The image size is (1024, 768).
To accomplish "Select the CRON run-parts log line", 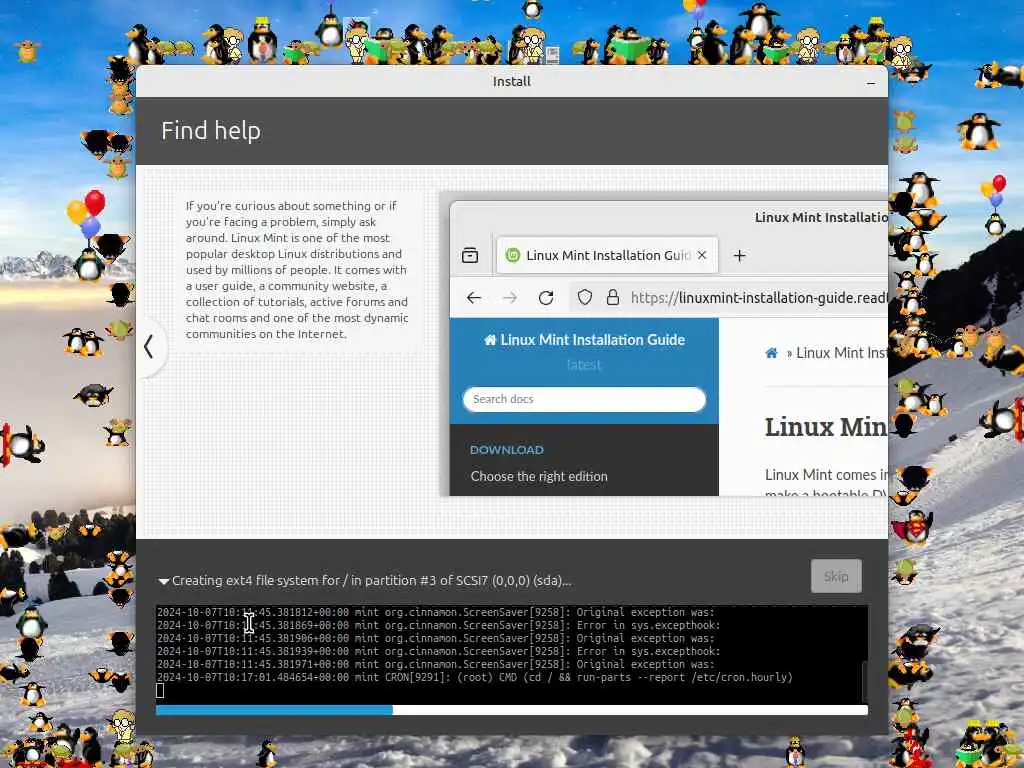I will tap(475, 677).
